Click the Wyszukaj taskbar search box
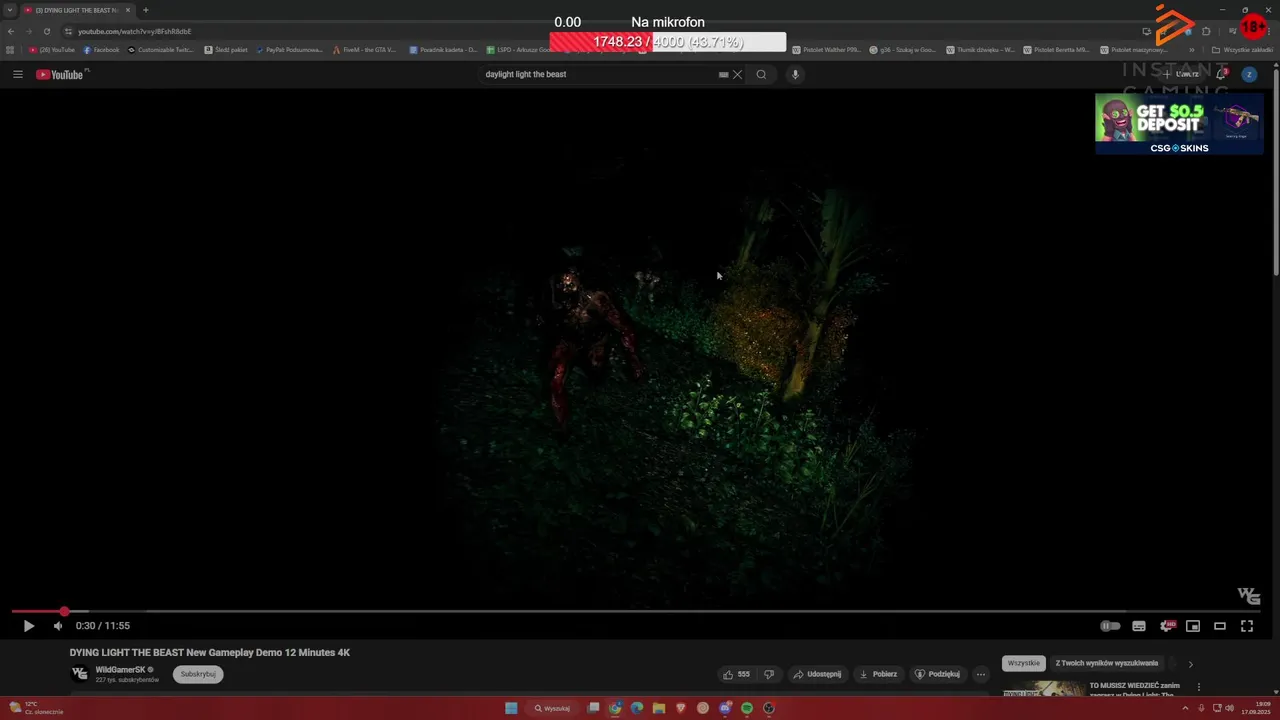The image size is (1280, 720). (552, 708)
